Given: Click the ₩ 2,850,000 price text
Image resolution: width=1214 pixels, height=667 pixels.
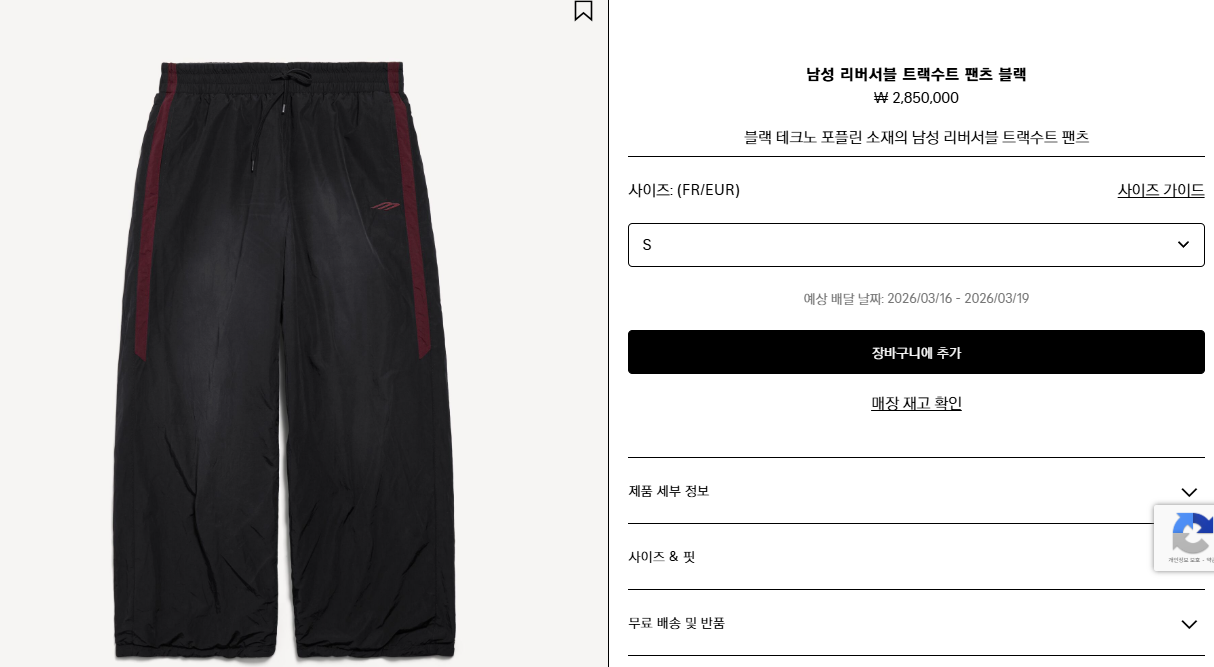Looking at the screenshot, I should point(916,98).
